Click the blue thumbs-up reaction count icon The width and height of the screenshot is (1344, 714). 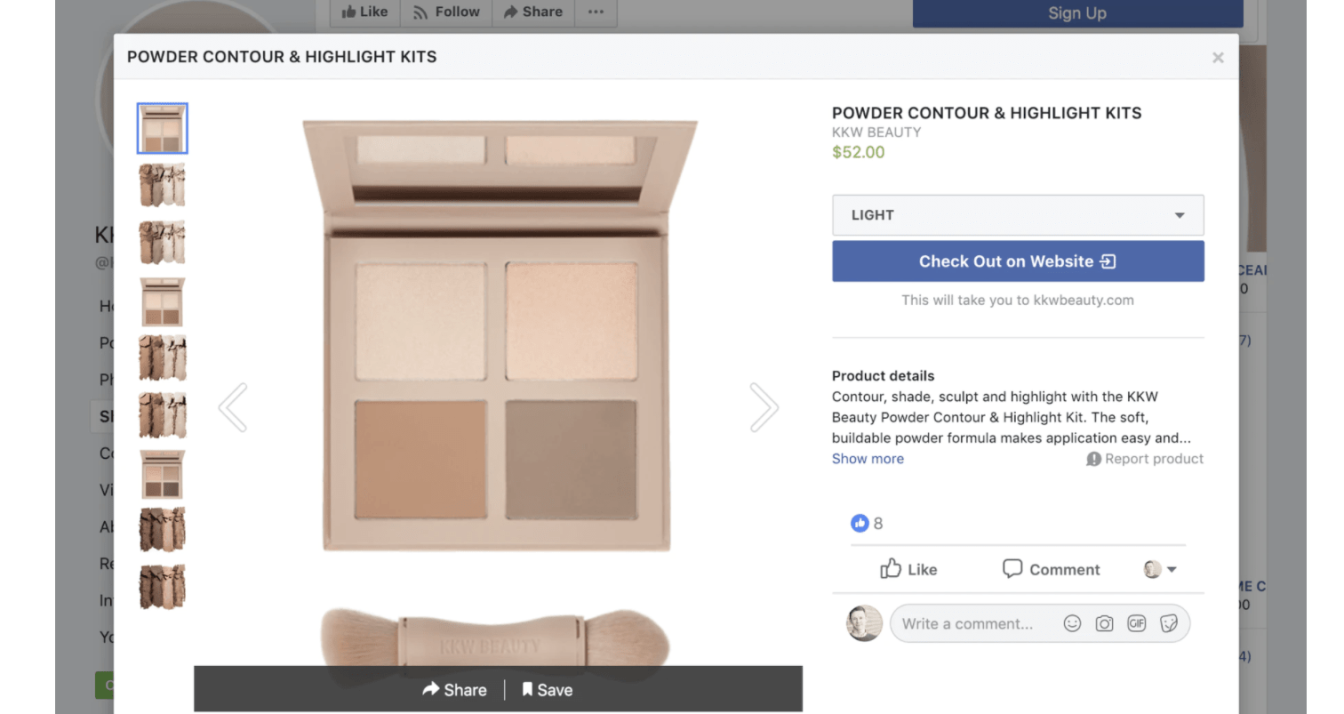[x=859, y=523]
